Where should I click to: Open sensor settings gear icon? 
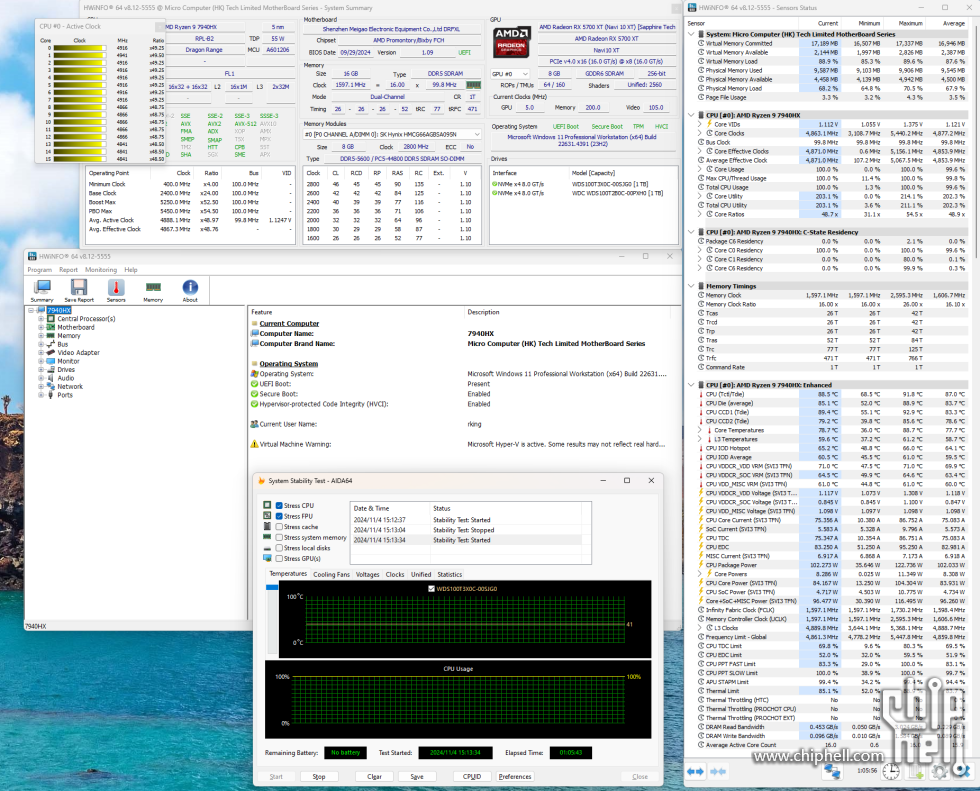[939, 772]
